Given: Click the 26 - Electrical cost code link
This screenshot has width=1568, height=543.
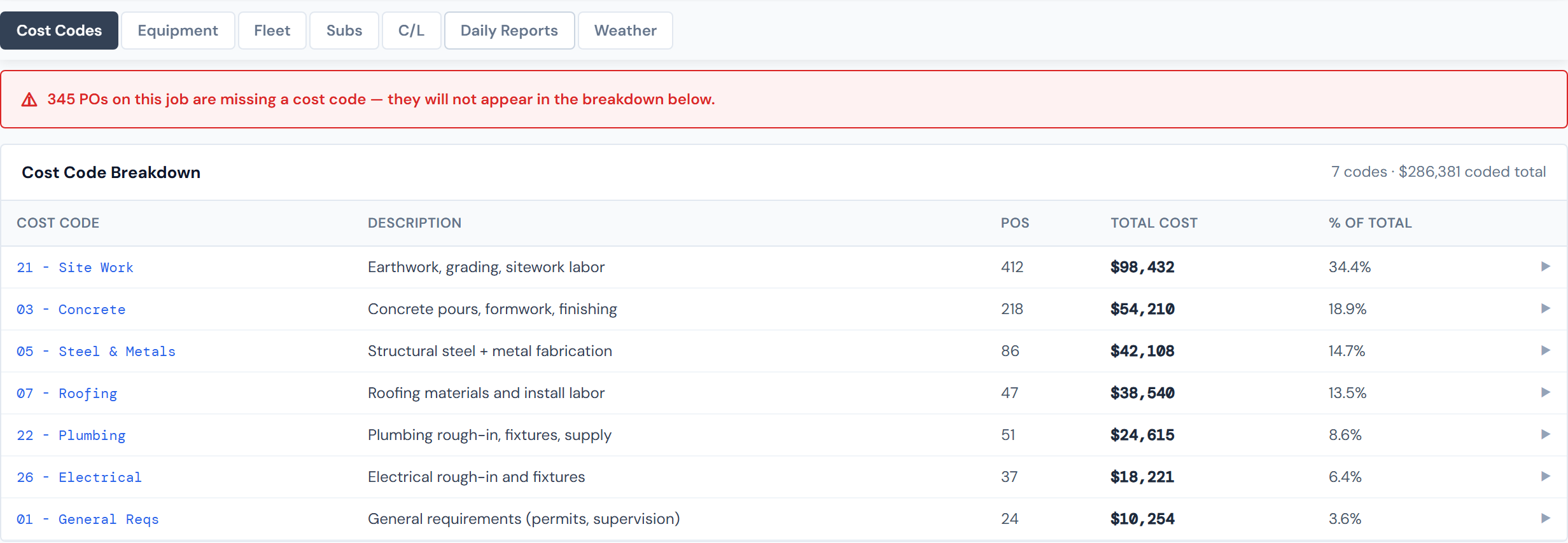Looking at the screenshot, I should (x=79, y=478).
